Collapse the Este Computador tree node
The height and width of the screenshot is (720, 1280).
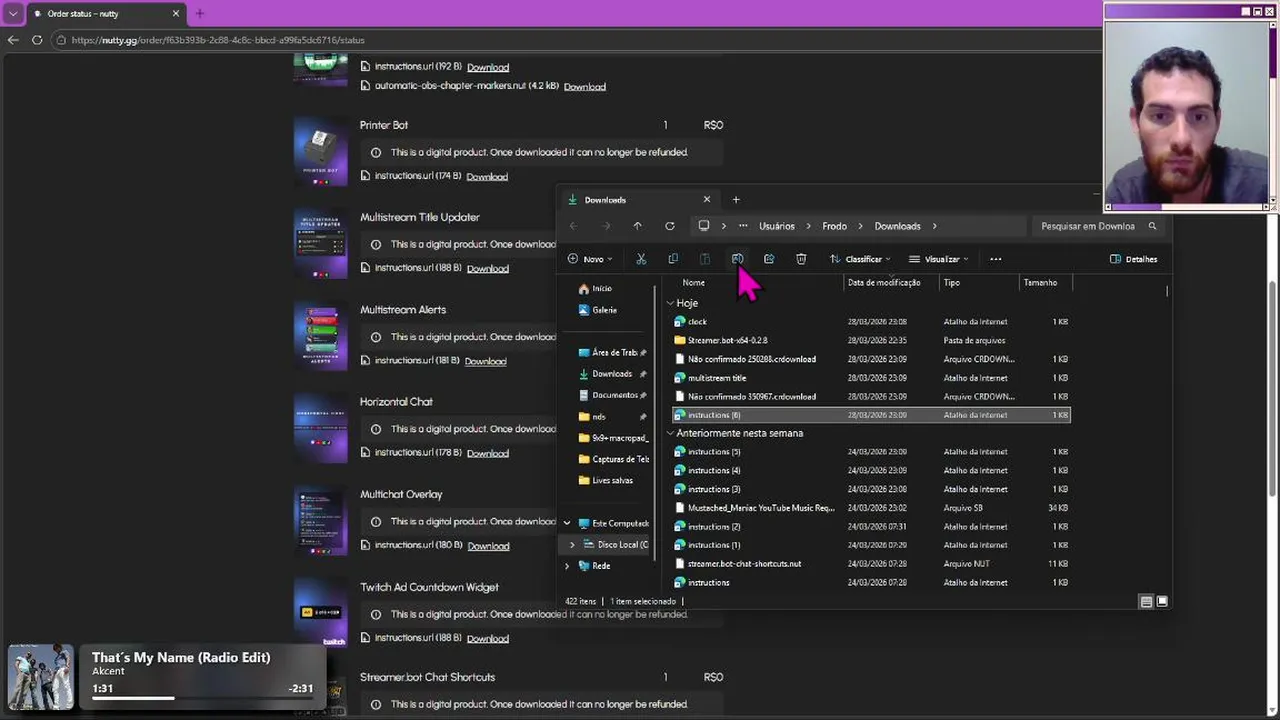(567, 523)
